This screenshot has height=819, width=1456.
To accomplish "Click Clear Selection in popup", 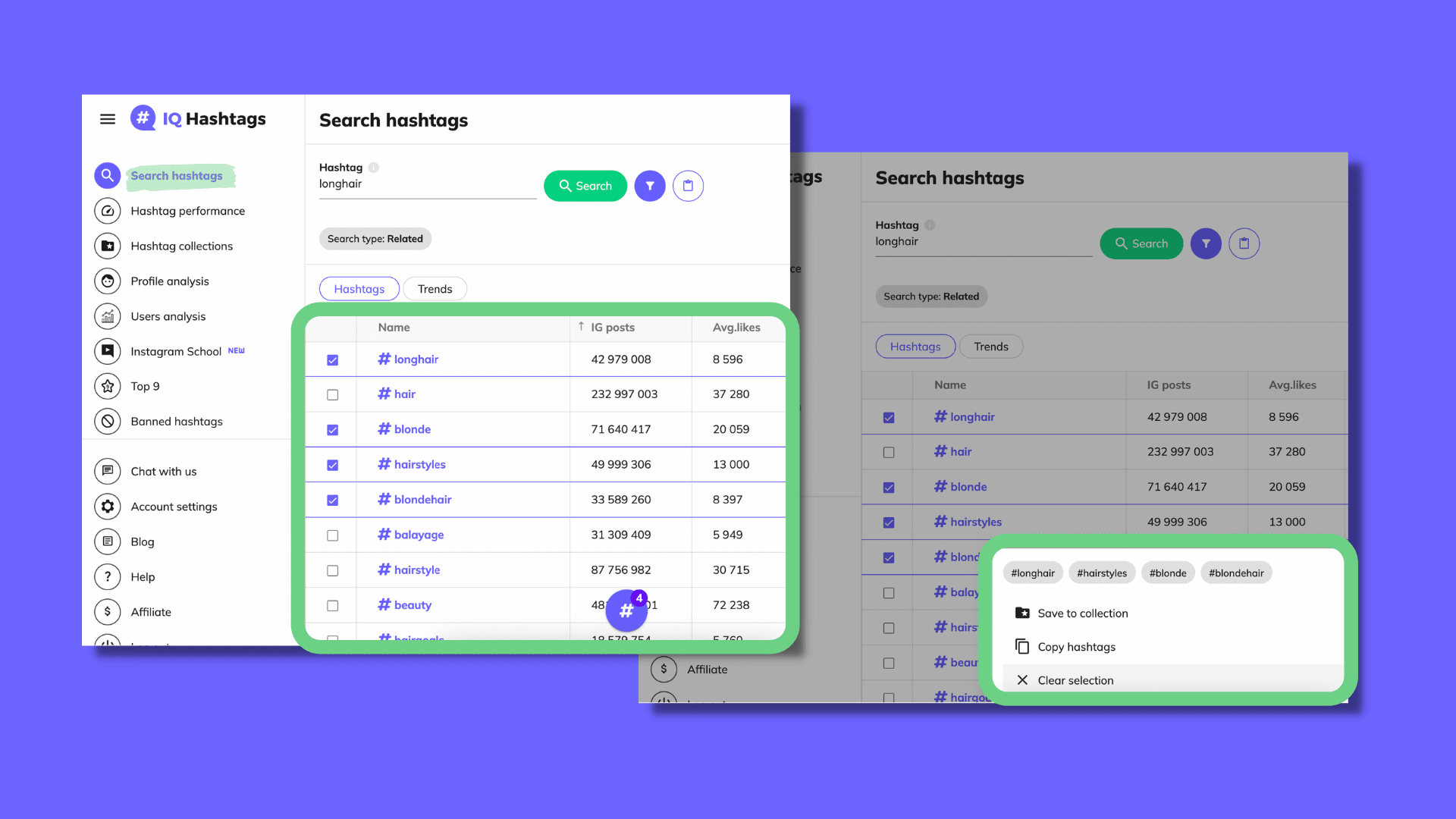I will coord(1076,680).
